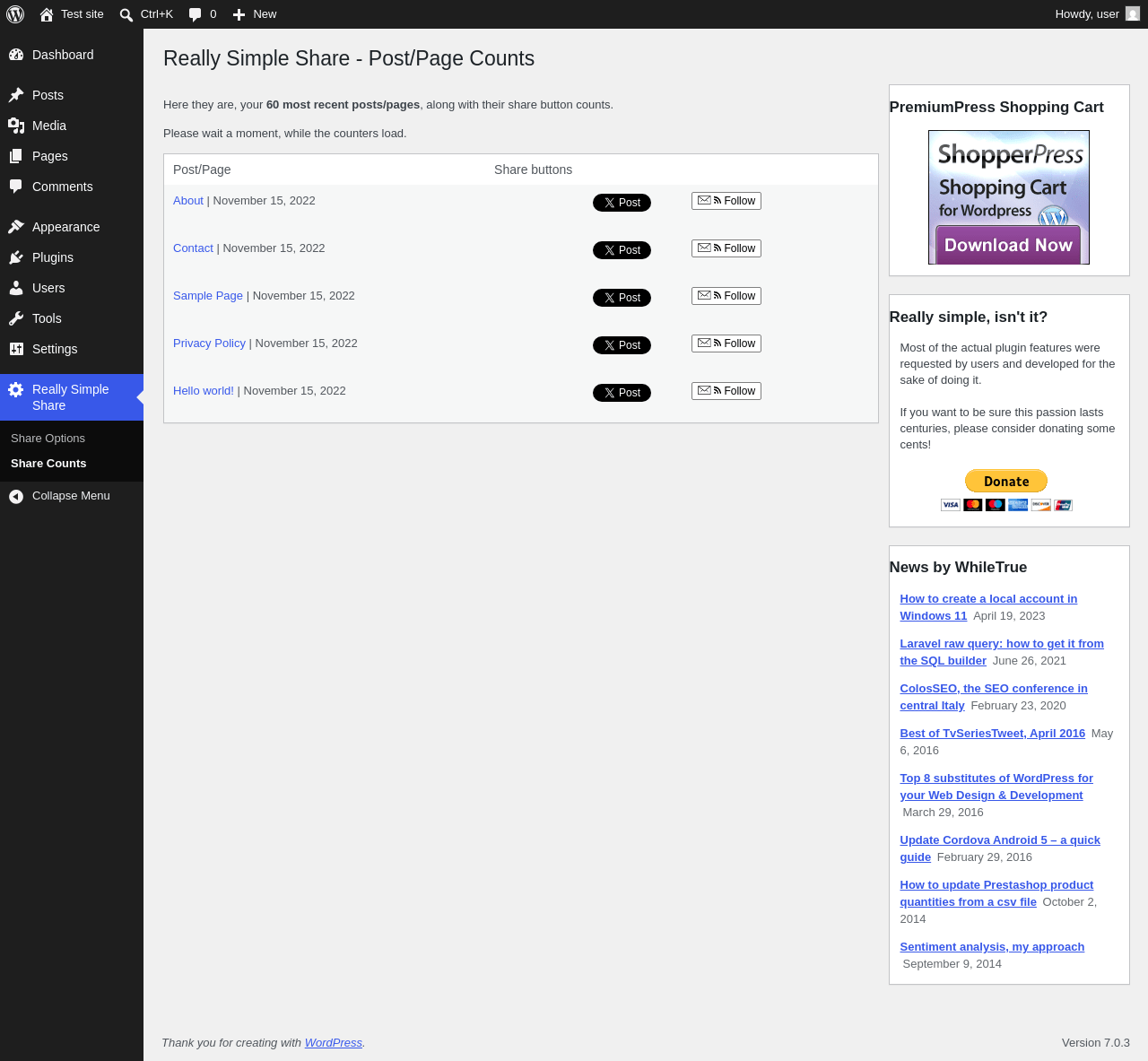Screen dimensions: 1148x1061
Task: Click the user avatar next to Howdy
Action: tap(1133, 14)
